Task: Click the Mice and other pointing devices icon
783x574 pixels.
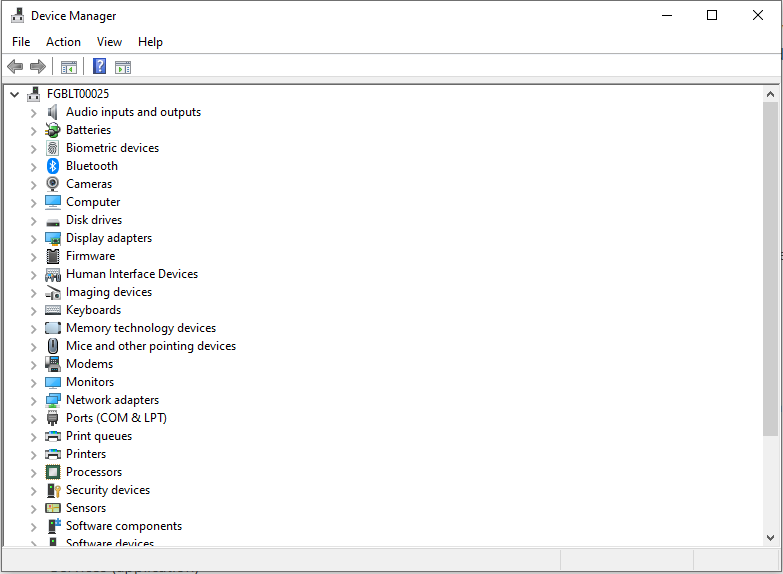Action: [x=53, y=346]
